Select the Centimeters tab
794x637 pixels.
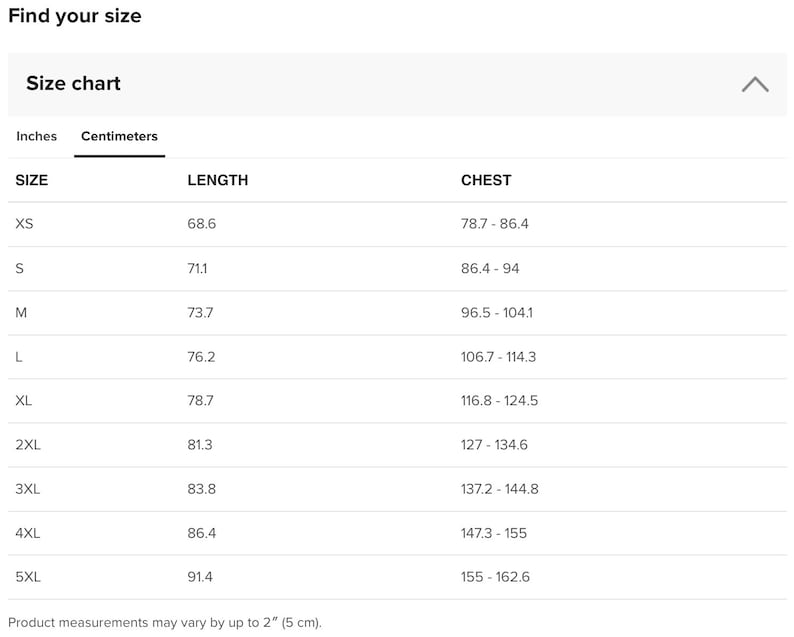[120, 136]
